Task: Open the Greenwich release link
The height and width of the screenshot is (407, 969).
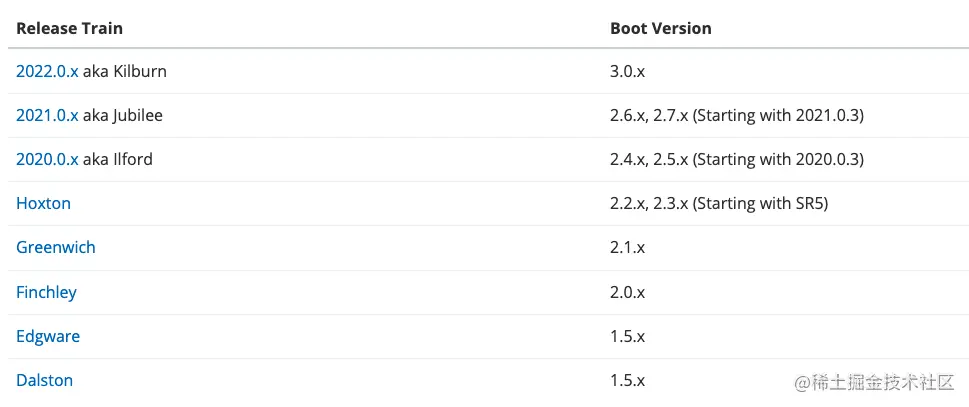Action: point(56,247)
